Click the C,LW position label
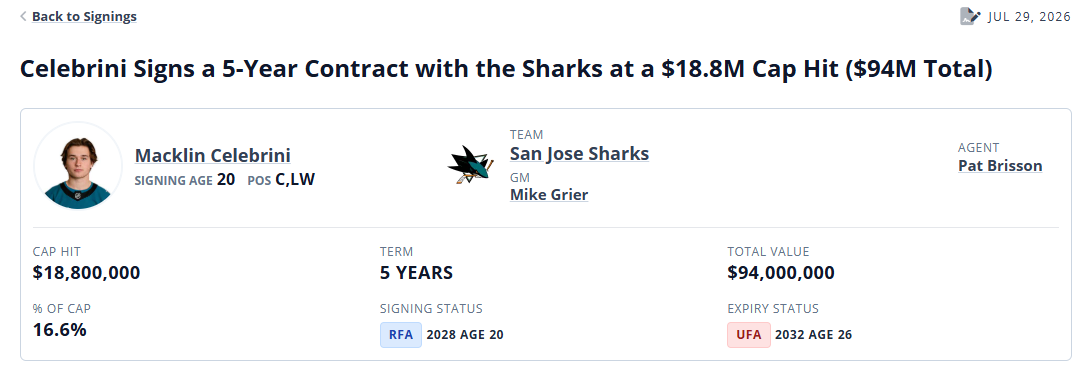The width and height of the screenshot is (1085, 377). [295, 180]
